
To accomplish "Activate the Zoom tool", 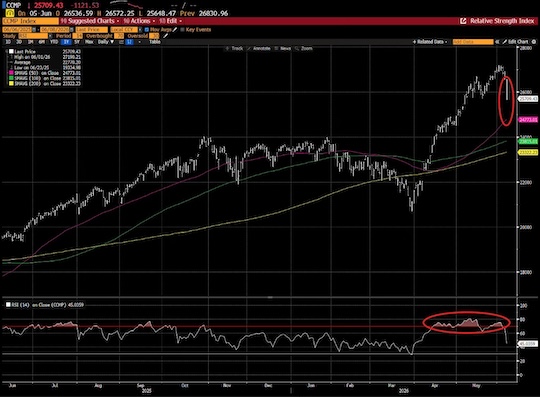I will [x=304, y=49].
